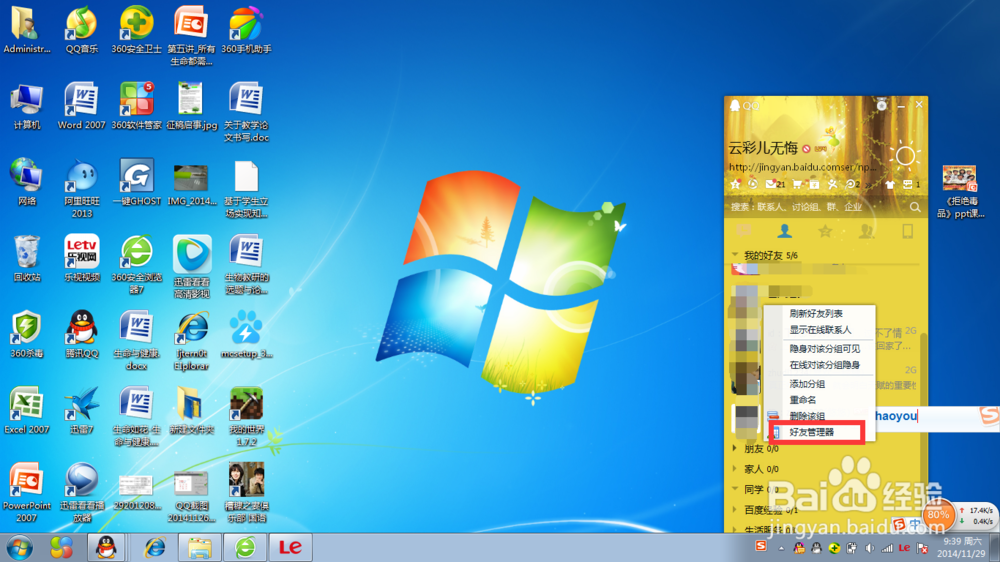This screenshot has width=1000, height=562.
Task: Open 360 browser from the taskbar
Action: click(246, 547)
